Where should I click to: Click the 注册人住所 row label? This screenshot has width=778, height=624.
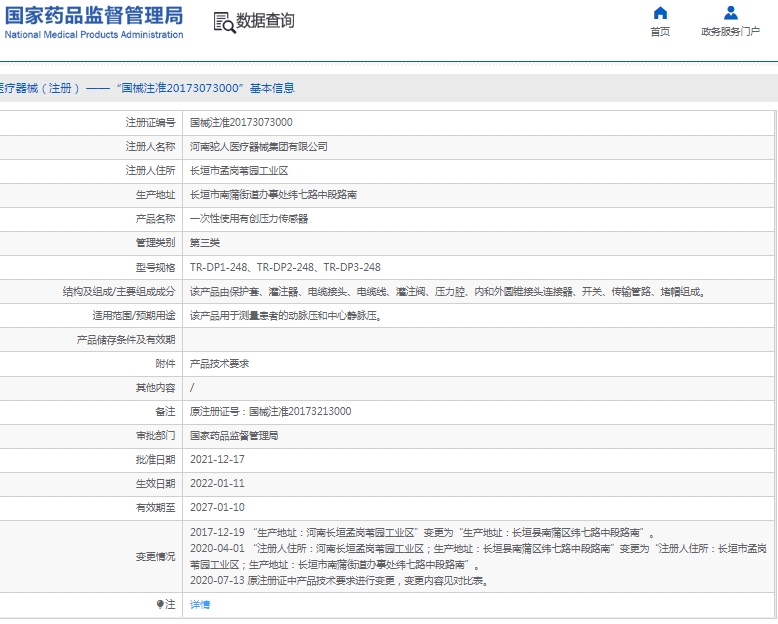click(150, 171)
